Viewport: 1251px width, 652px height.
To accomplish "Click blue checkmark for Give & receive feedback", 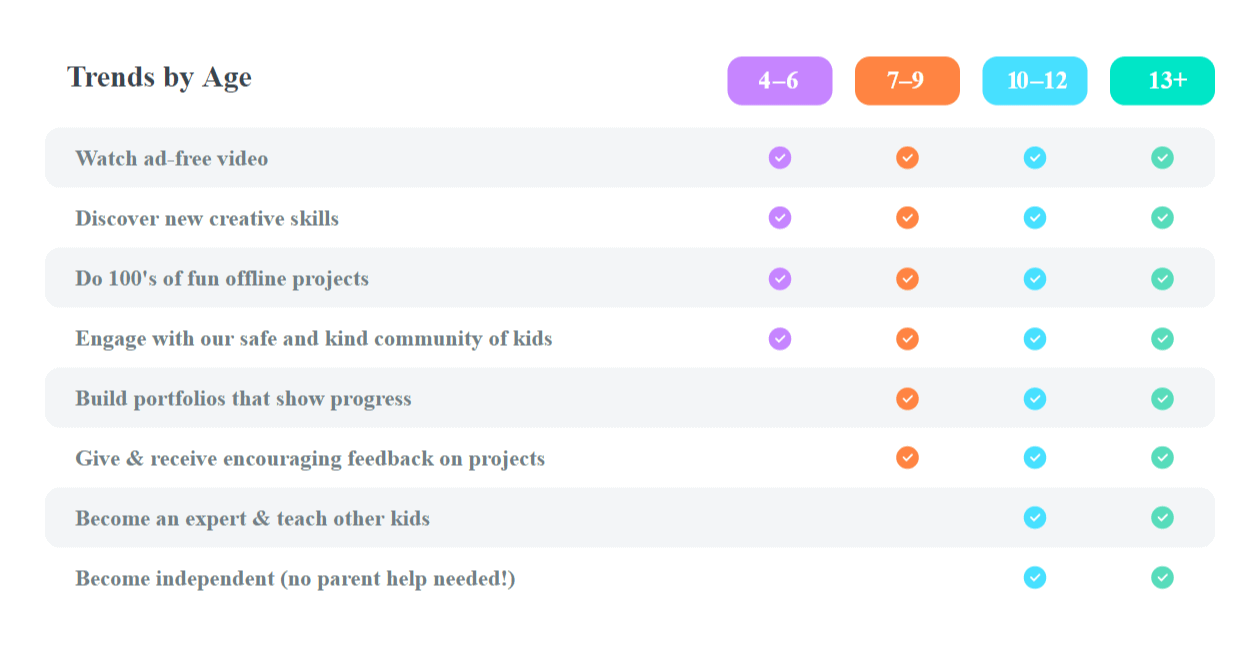I will tap(1035, 458).
